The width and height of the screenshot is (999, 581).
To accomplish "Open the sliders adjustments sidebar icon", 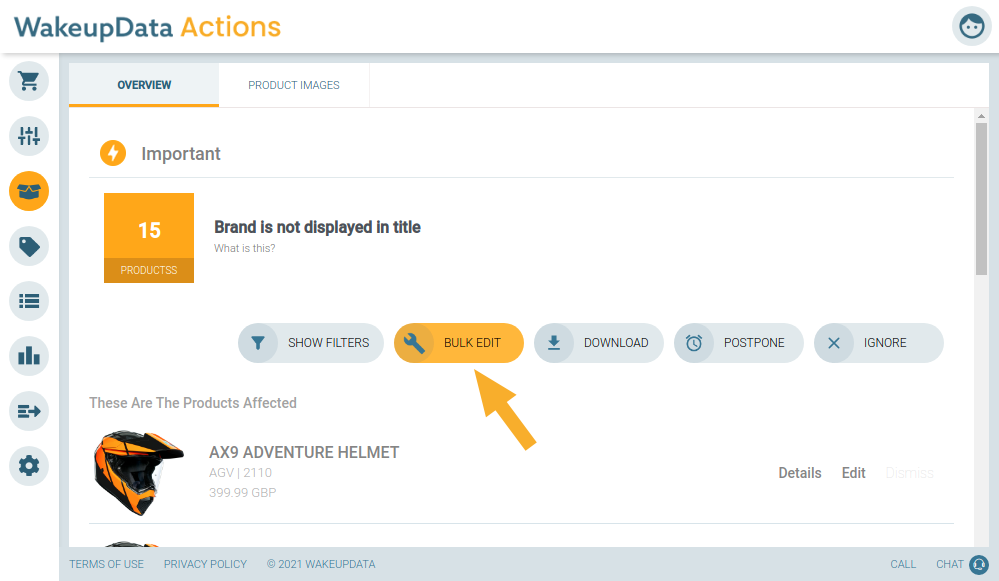I will pyautogui.click(x=29, y=136).
